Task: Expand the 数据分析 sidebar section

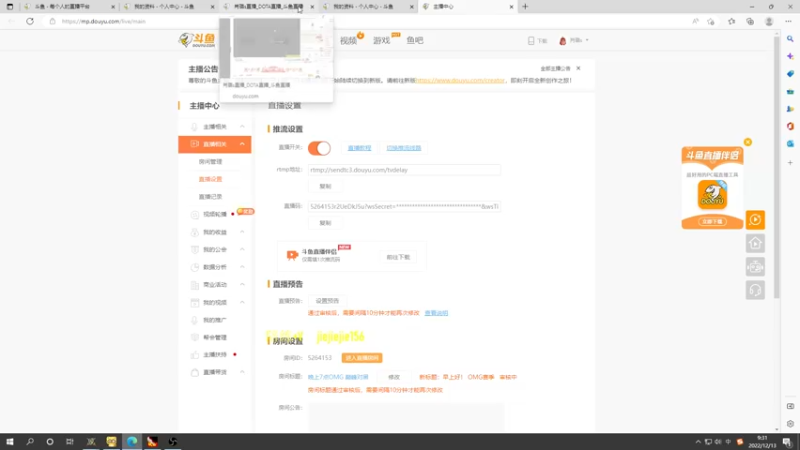Action: click(242, 267)
